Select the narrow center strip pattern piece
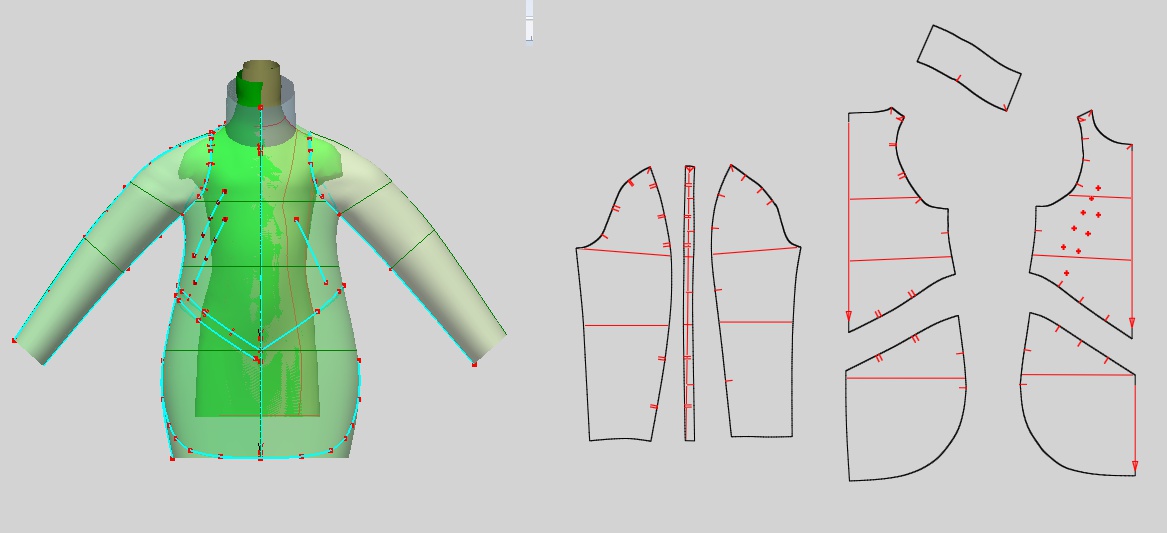The width and height of the screenshot is (1167, 533). pyautogui.click(x=690, y=303)
